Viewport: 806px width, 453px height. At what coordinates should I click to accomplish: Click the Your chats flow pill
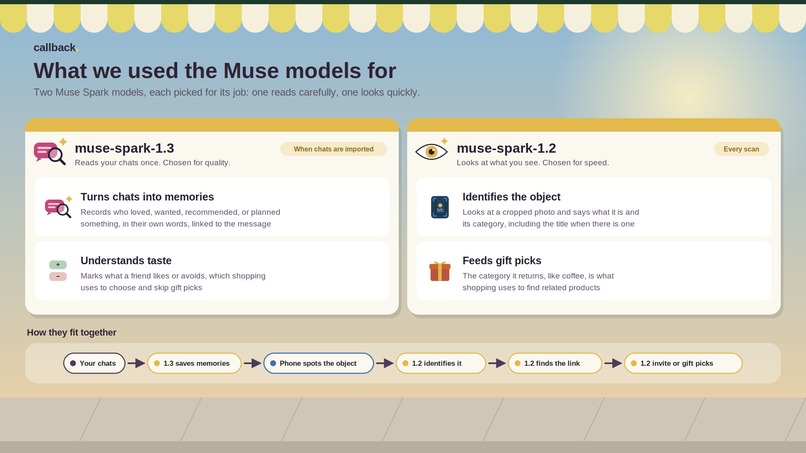coord(94,363)
